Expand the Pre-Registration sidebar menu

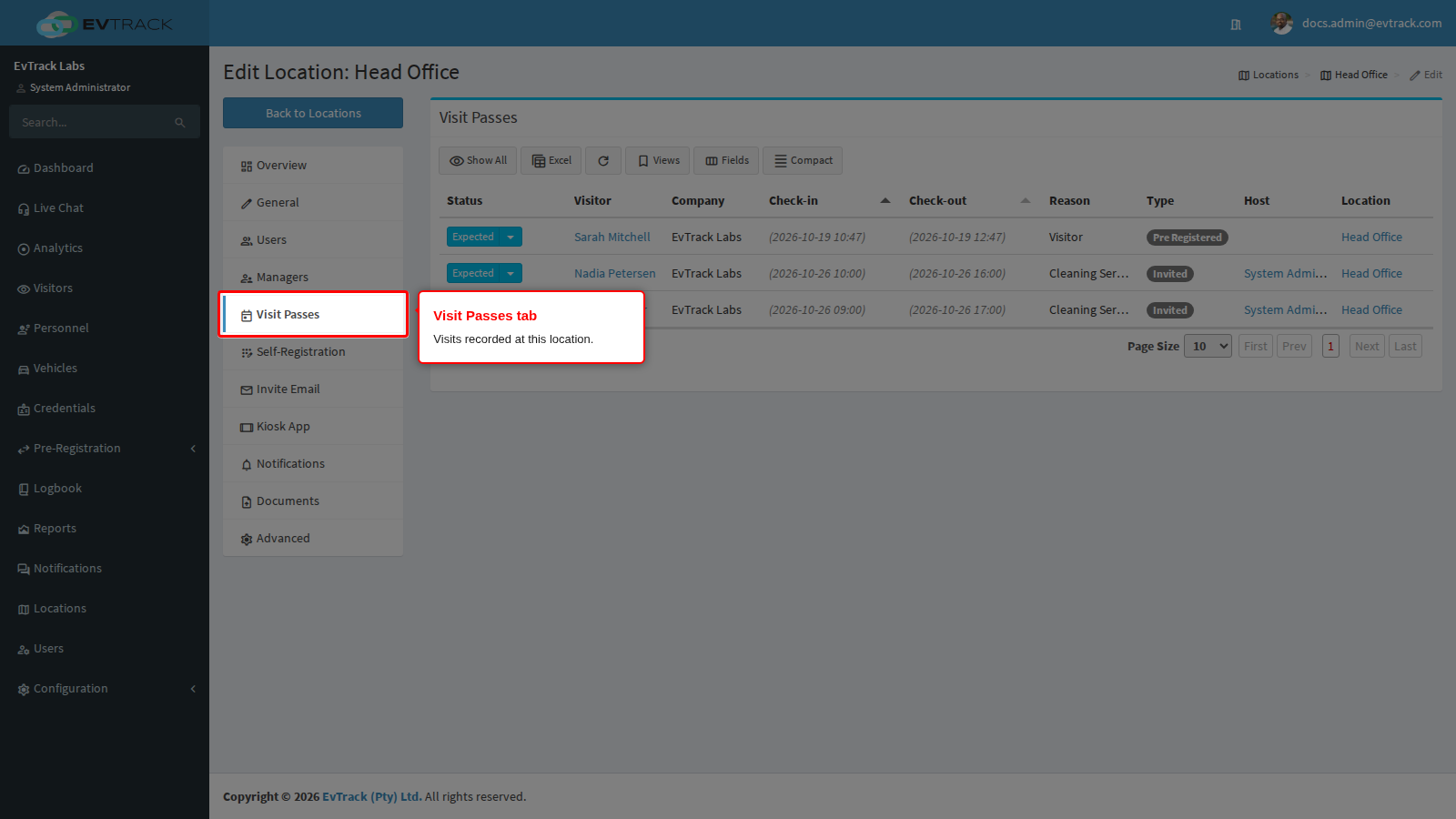(105, 449)
